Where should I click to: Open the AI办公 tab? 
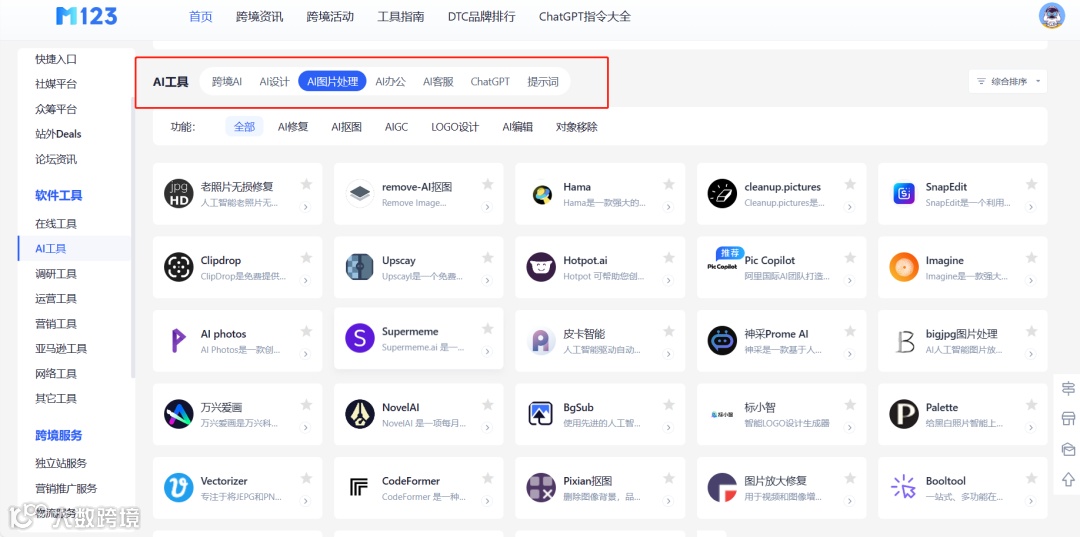391,81
